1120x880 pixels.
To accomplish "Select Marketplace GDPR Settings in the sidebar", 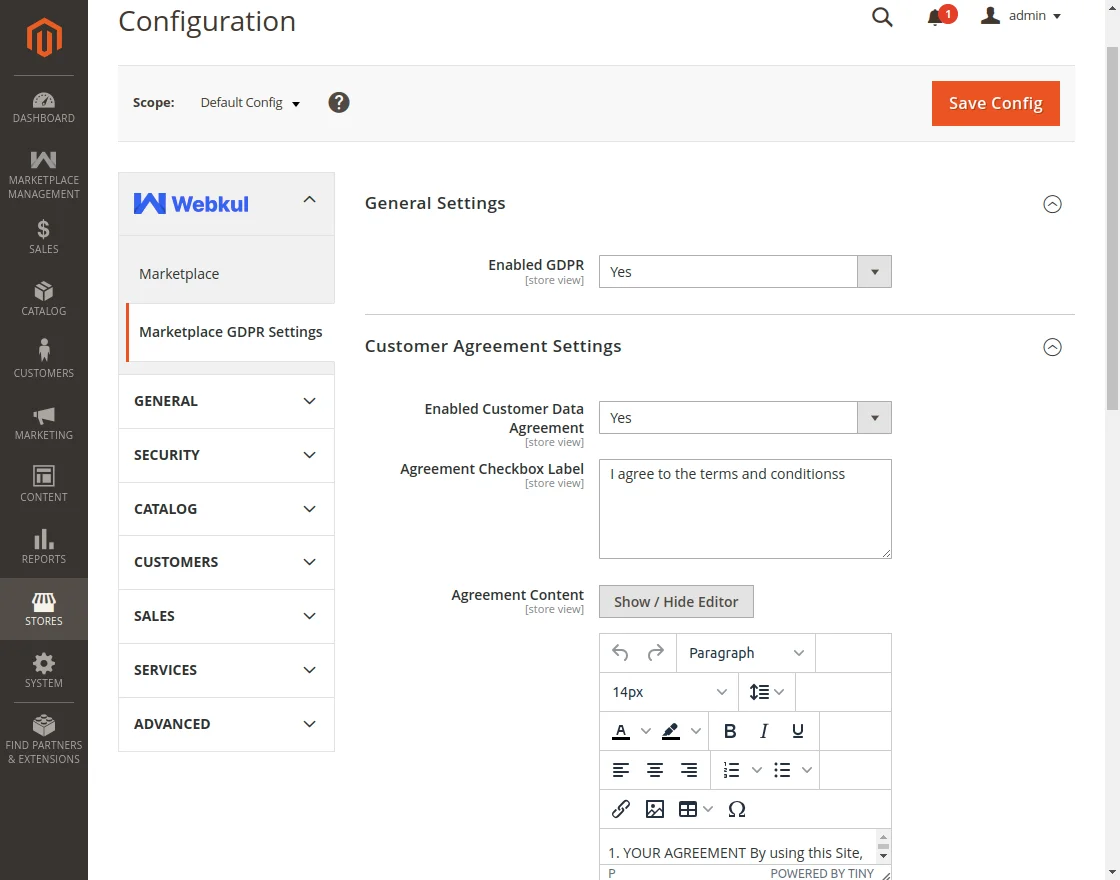I will [x=229, y=331].
